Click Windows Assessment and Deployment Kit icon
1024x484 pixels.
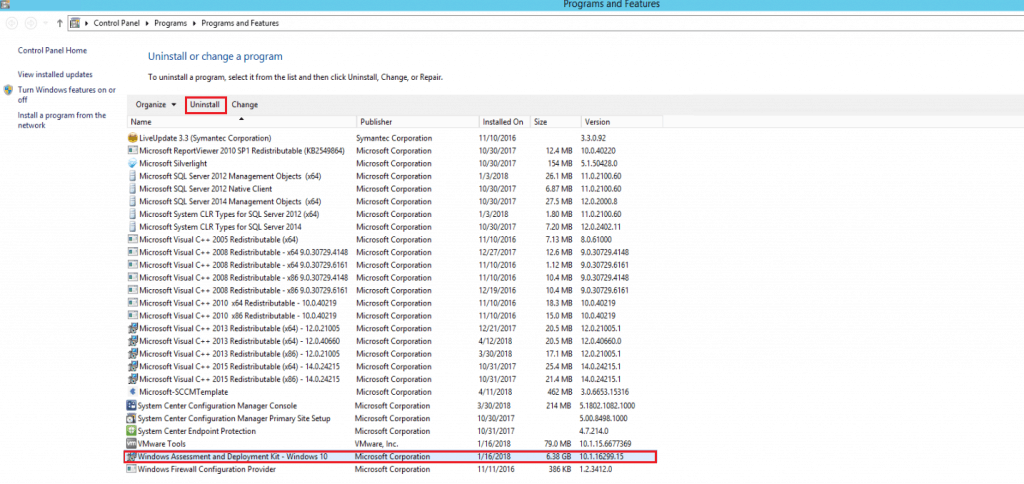coord(131,457)
